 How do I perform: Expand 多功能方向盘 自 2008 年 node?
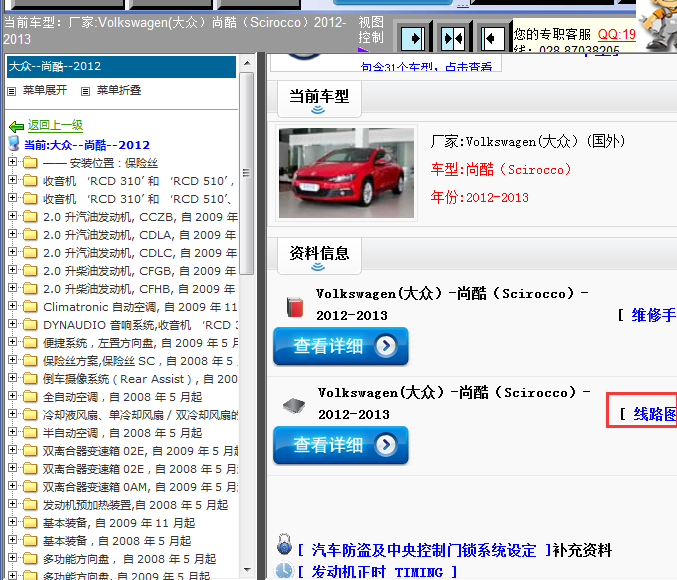point(13,558)
